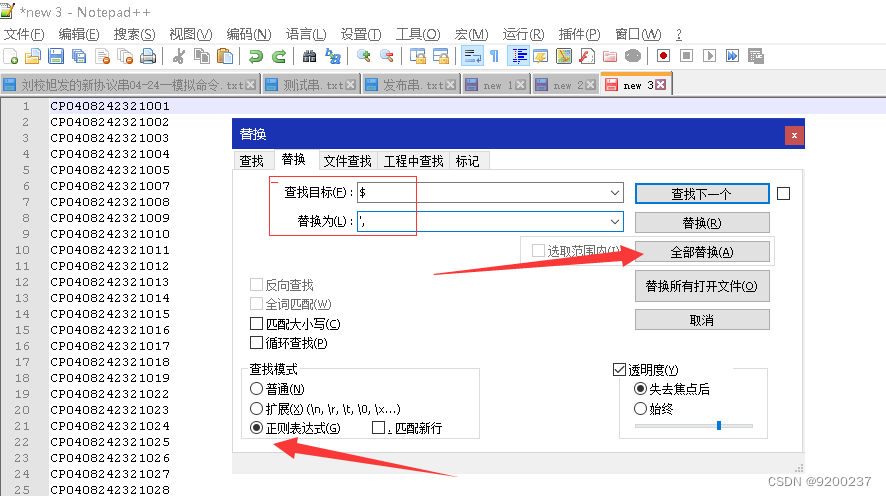Image resolution: width=886 pixels, height=496 pixels.
Task: Tick checkbox beside 查找下一个 button
Action: [x=783, y=194]
